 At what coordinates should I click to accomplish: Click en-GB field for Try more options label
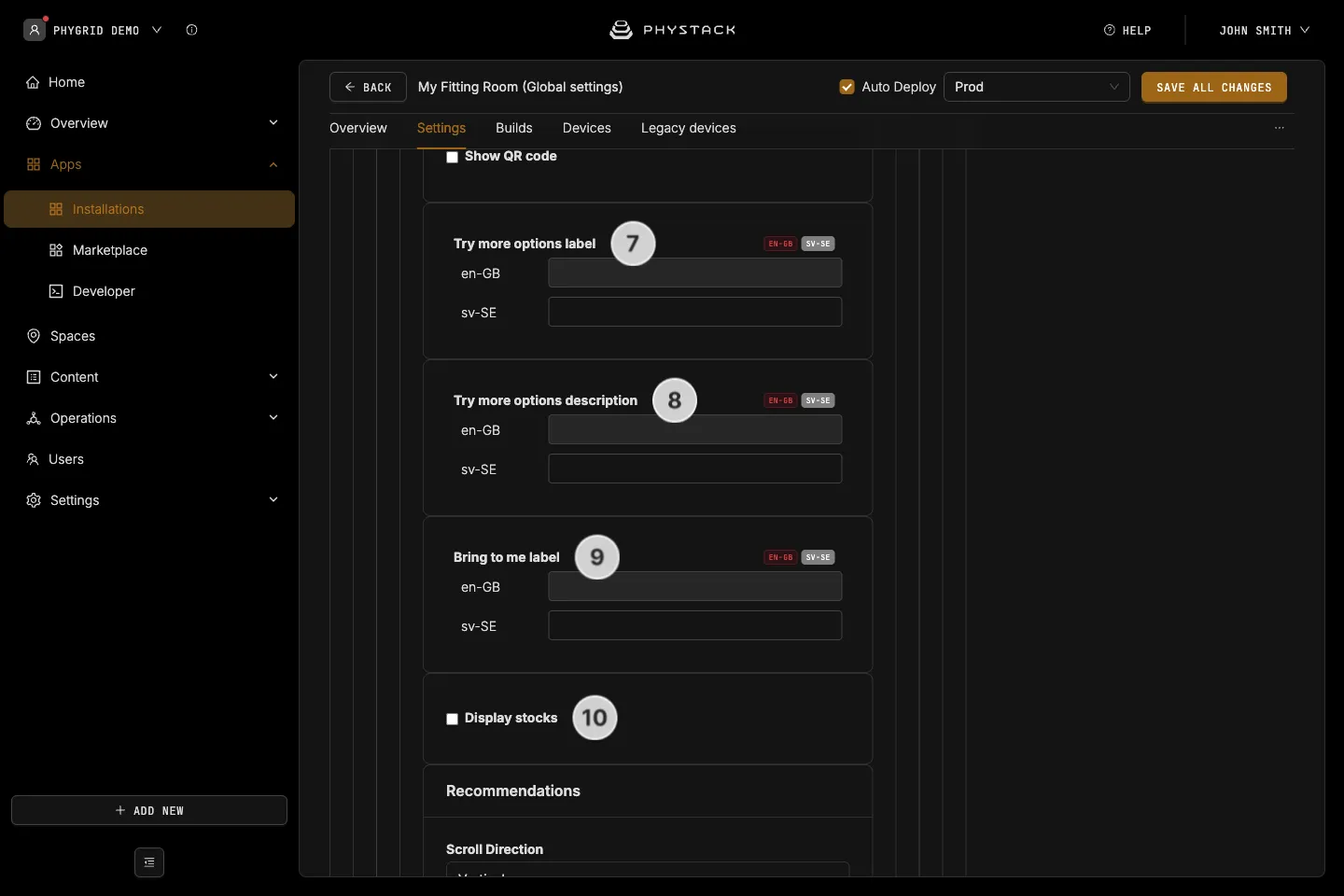point(695,273)
